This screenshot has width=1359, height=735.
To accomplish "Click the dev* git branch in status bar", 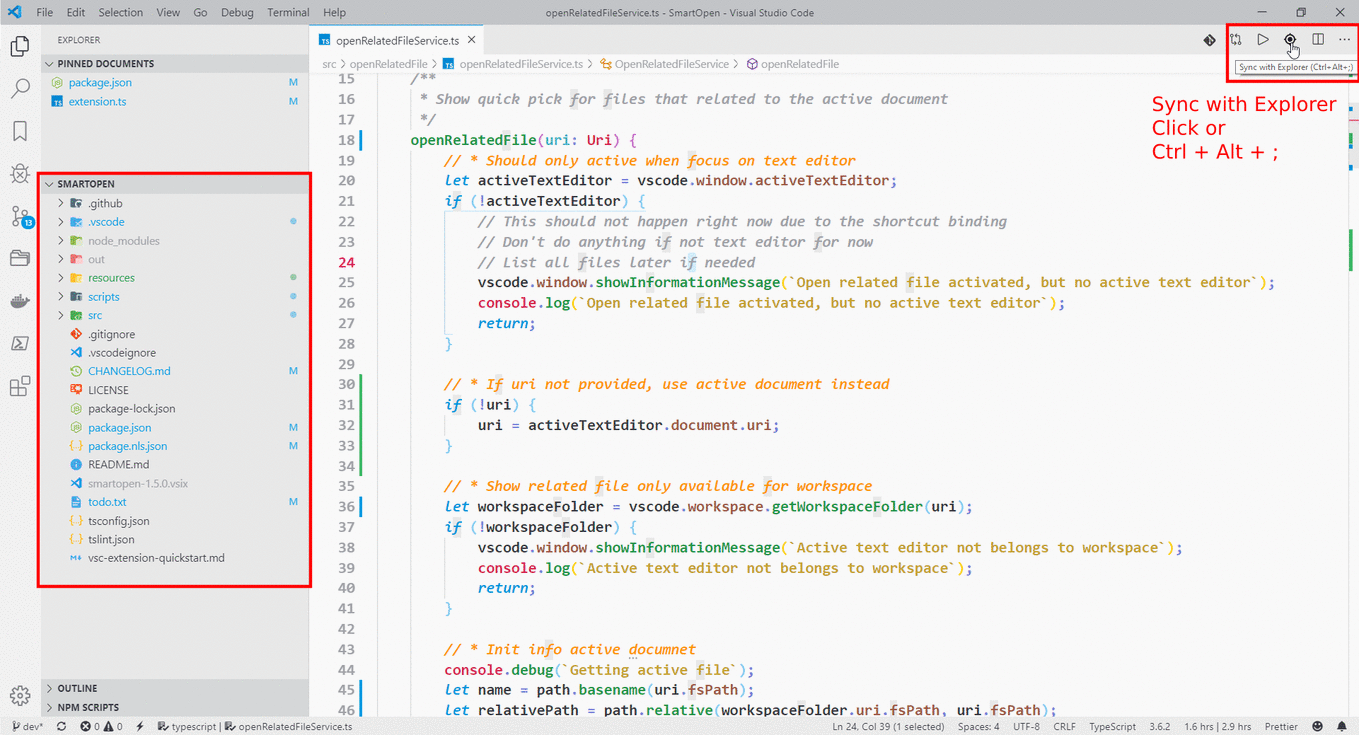I will 26,727.
